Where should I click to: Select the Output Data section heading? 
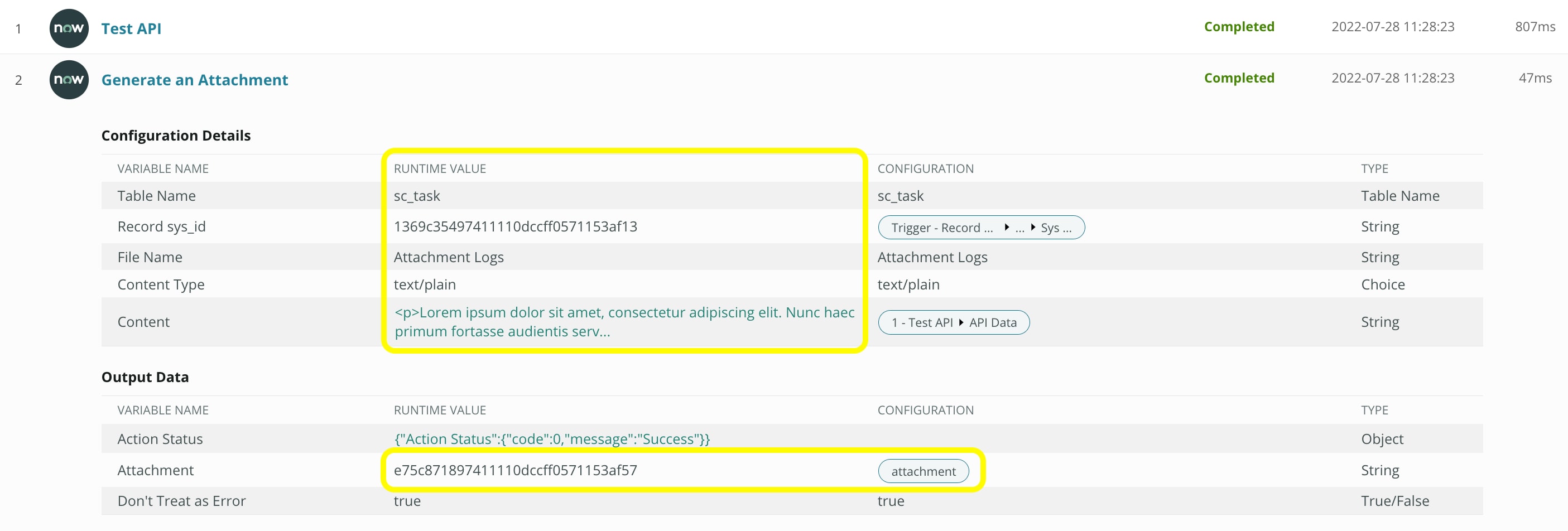click(145, 376)
